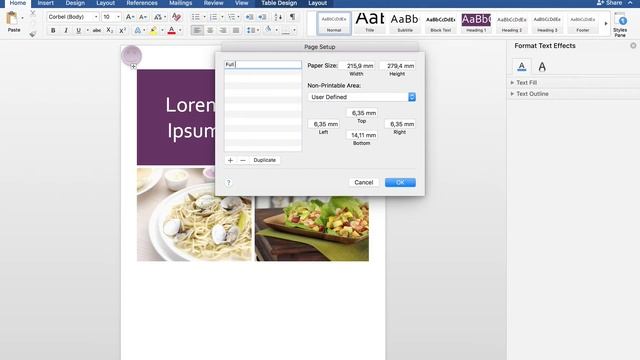Click the Duplicate paper size button
Image resolution: width=640 pixels, height=360 pixels.
264,160
